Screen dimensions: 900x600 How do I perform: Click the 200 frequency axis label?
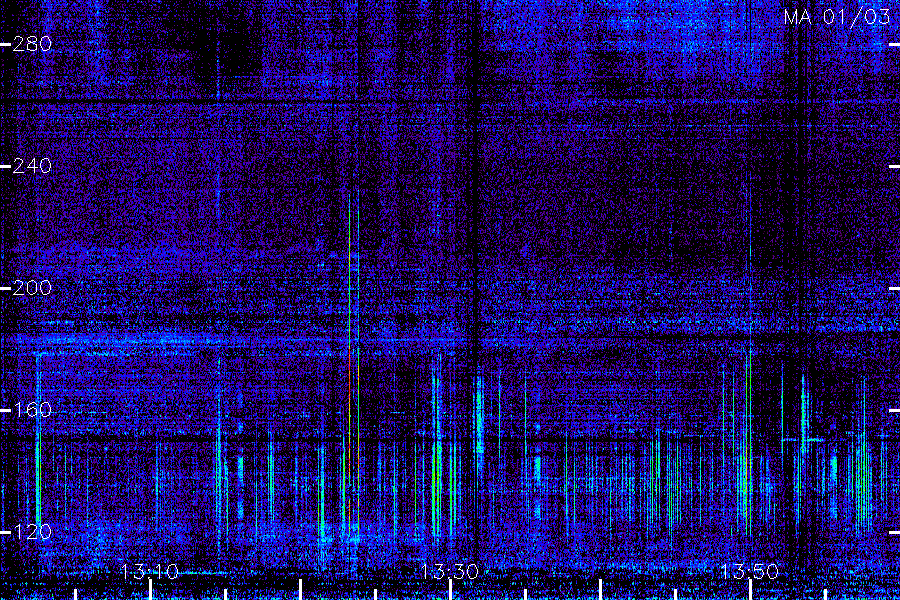(32, 288)
